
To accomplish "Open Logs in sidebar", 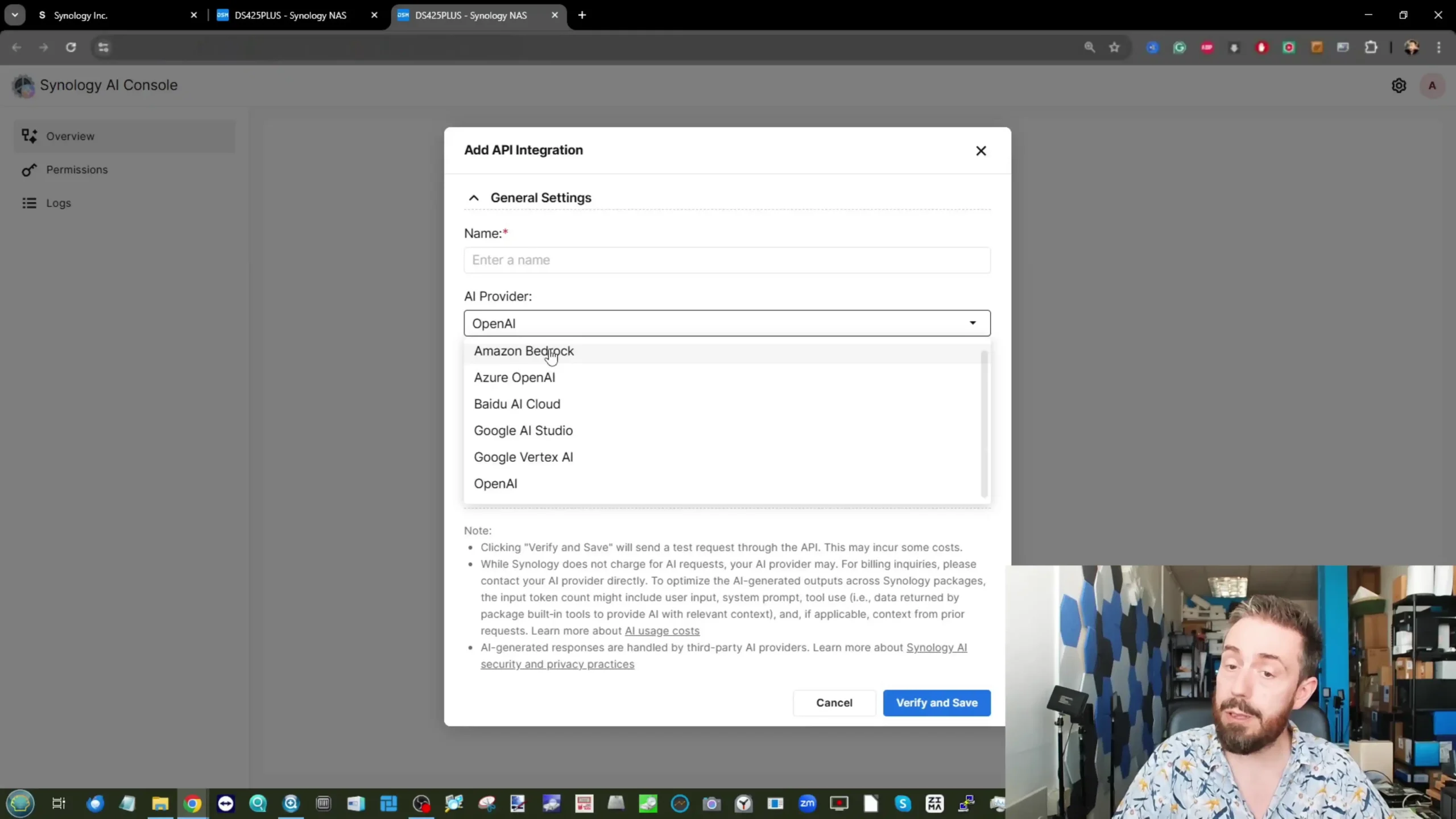I will click(x=124, y=203).
